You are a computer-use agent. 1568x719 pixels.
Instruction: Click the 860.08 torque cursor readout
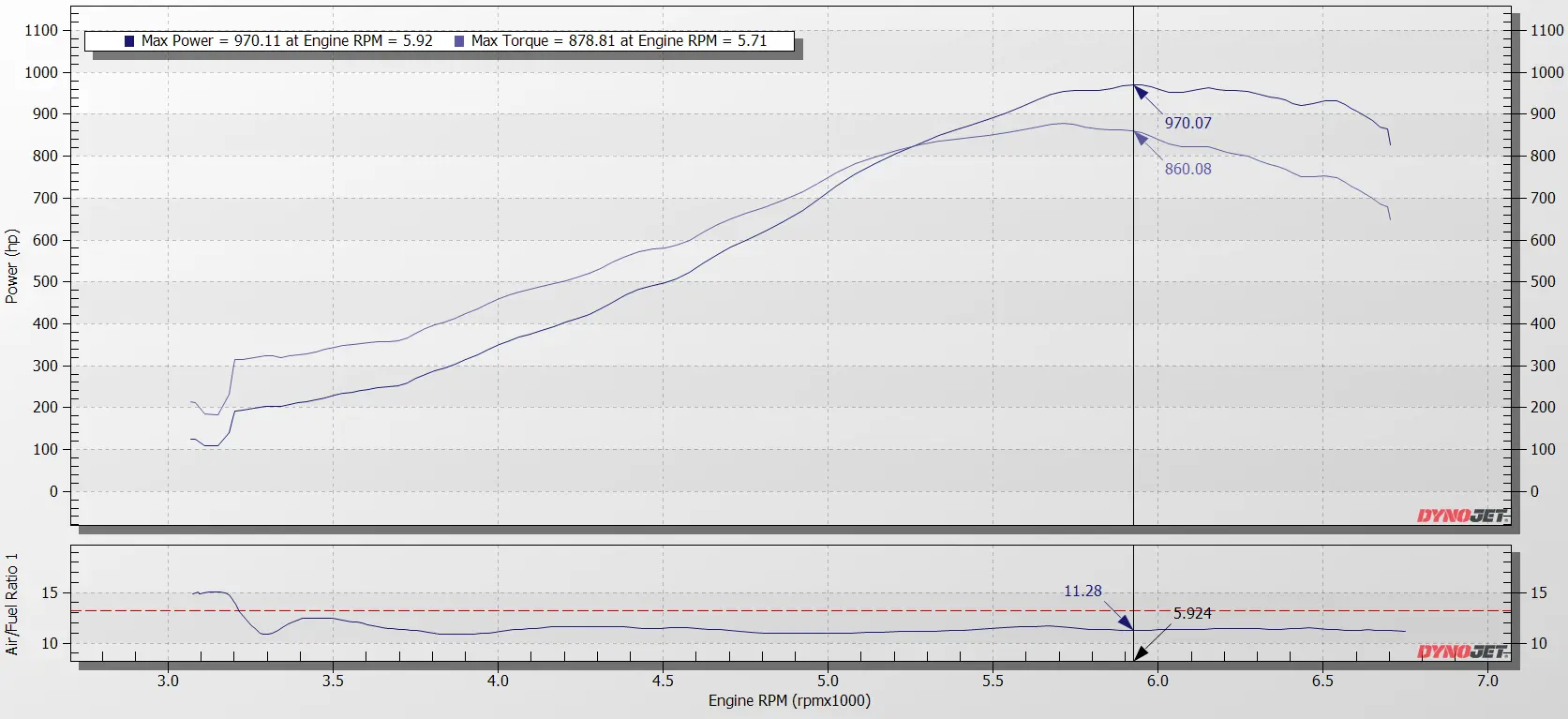(x=1187, y=169)
